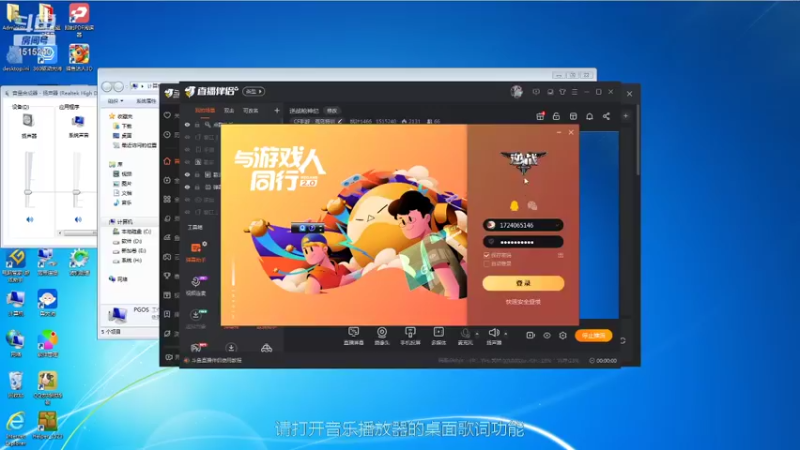The width and height of the screenshot is (800, 450).
Task: Toggle the remember password checkbox
Action: [x=487, y=255]
